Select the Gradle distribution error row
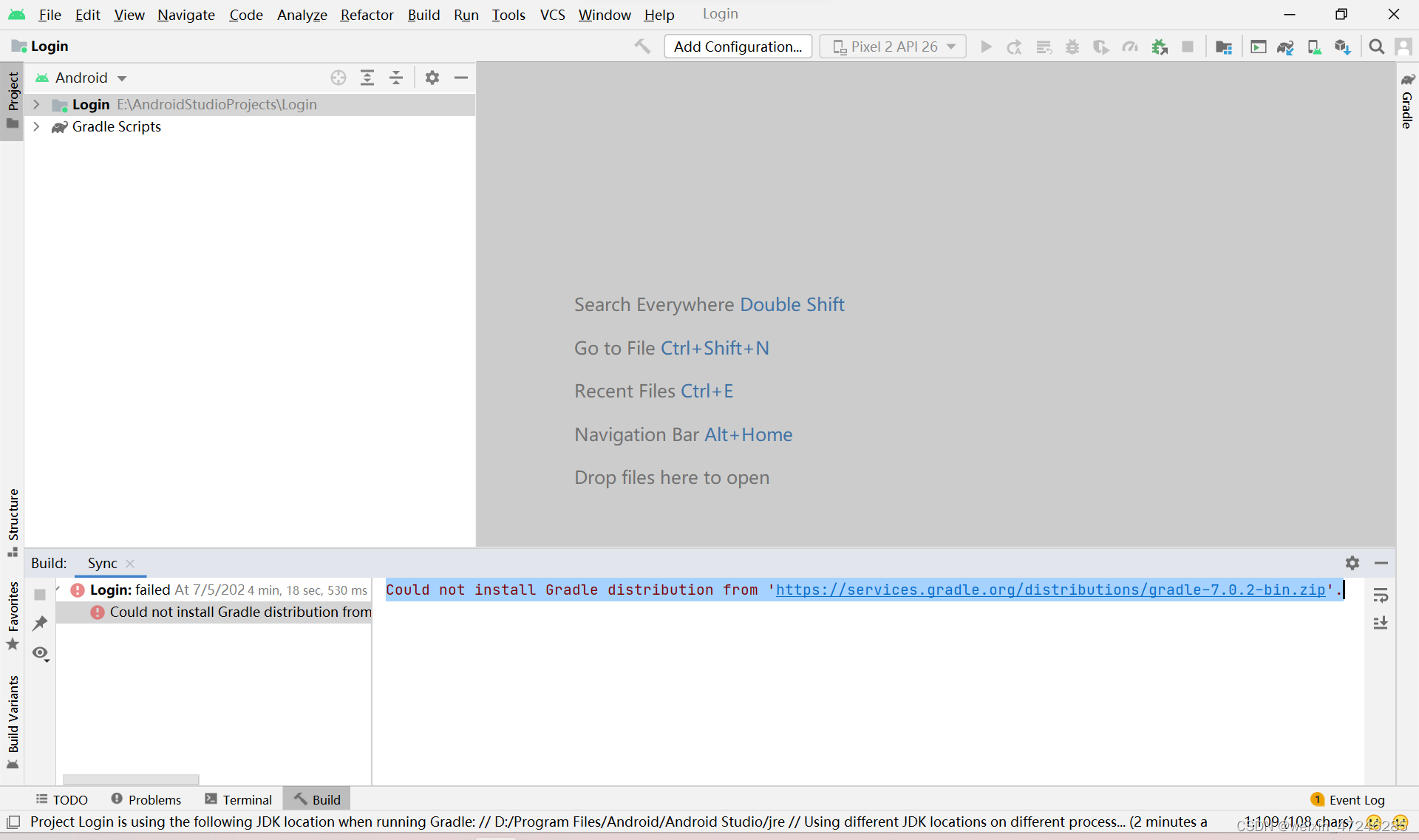 pos(214,612)
